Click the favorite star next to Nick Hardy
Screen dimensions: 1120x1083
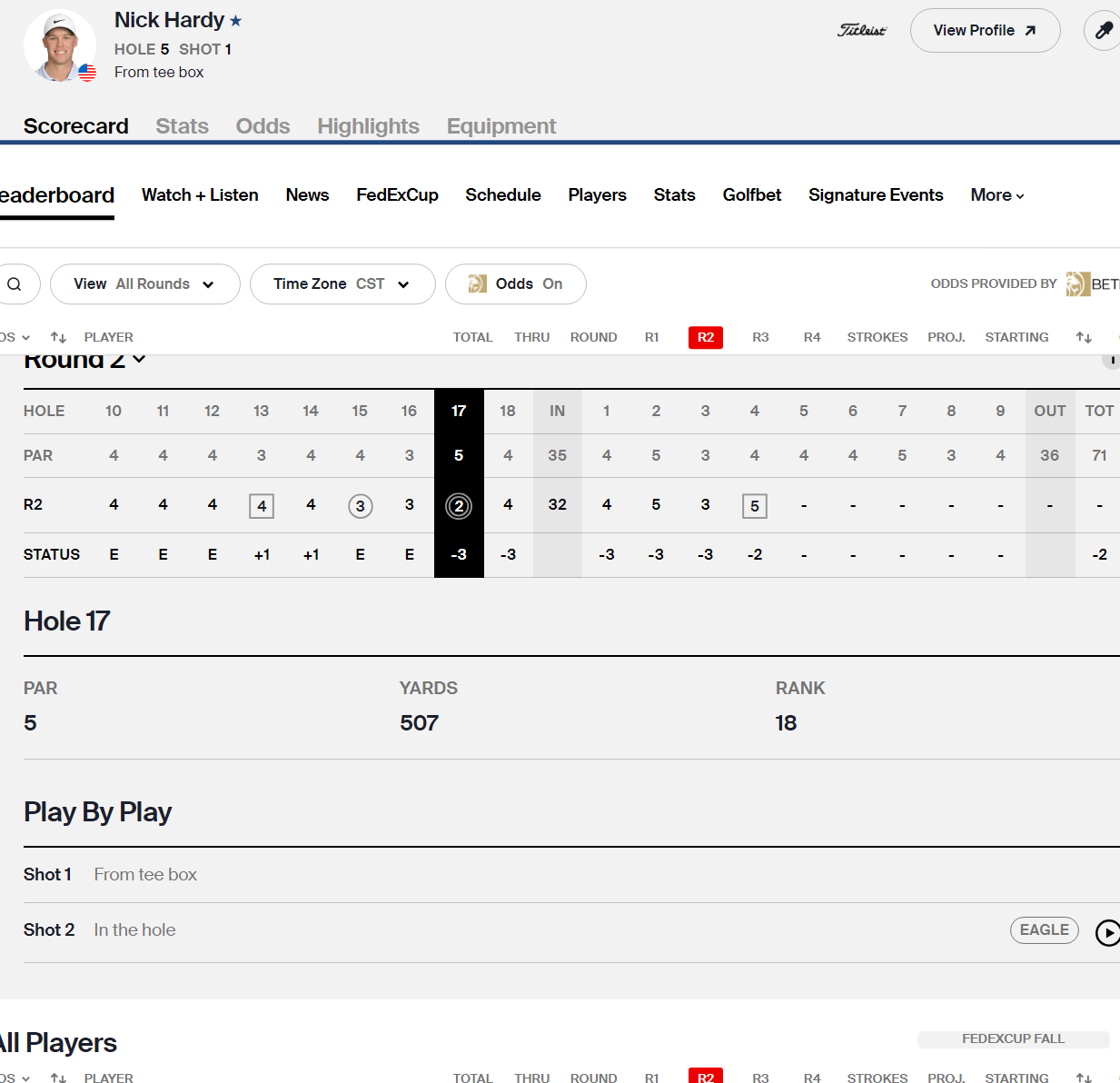tap(236, 21)
